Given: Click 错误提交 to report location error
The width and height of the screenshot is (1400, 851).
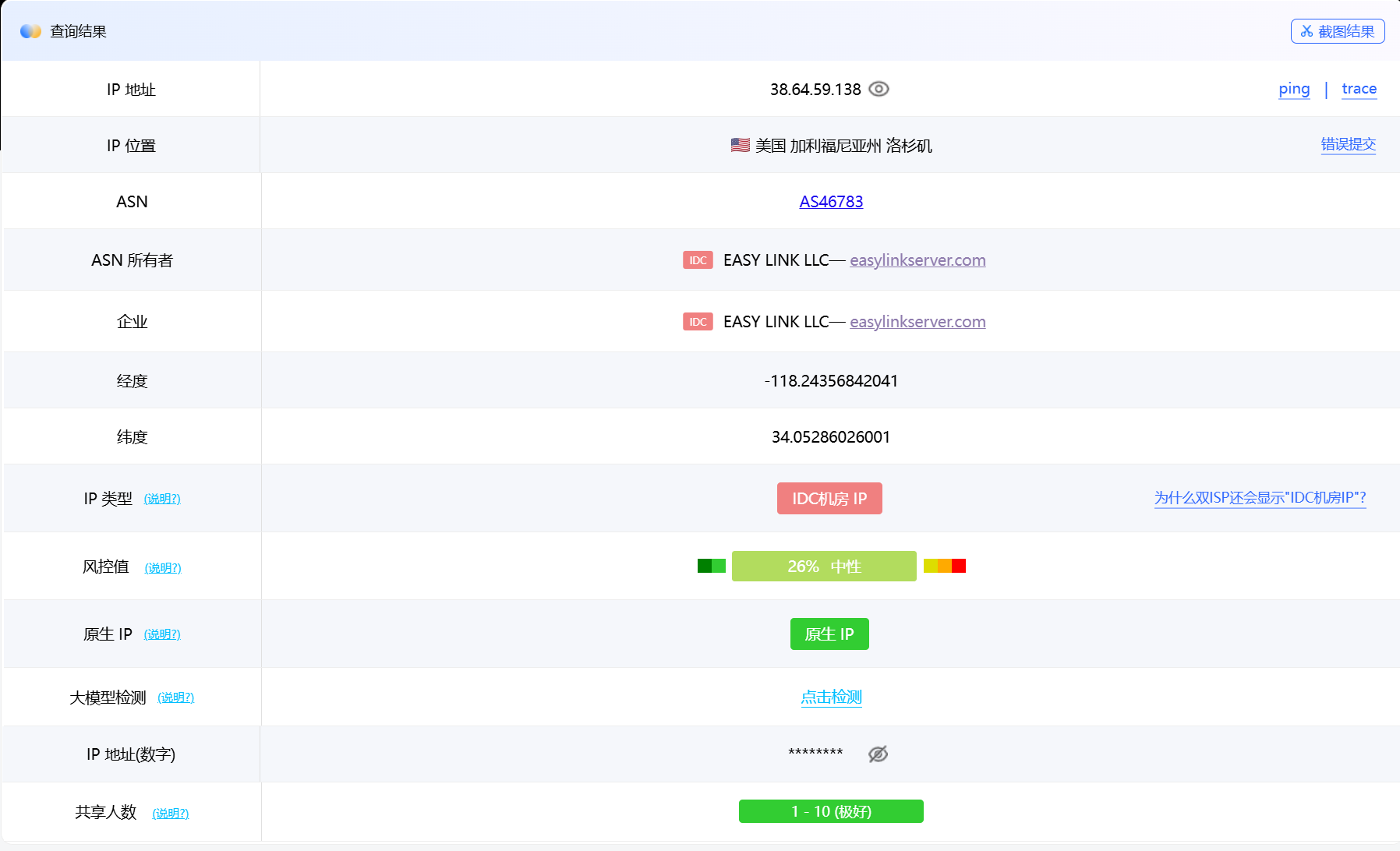Looking at the screenshot, I should click(1348, 144).
